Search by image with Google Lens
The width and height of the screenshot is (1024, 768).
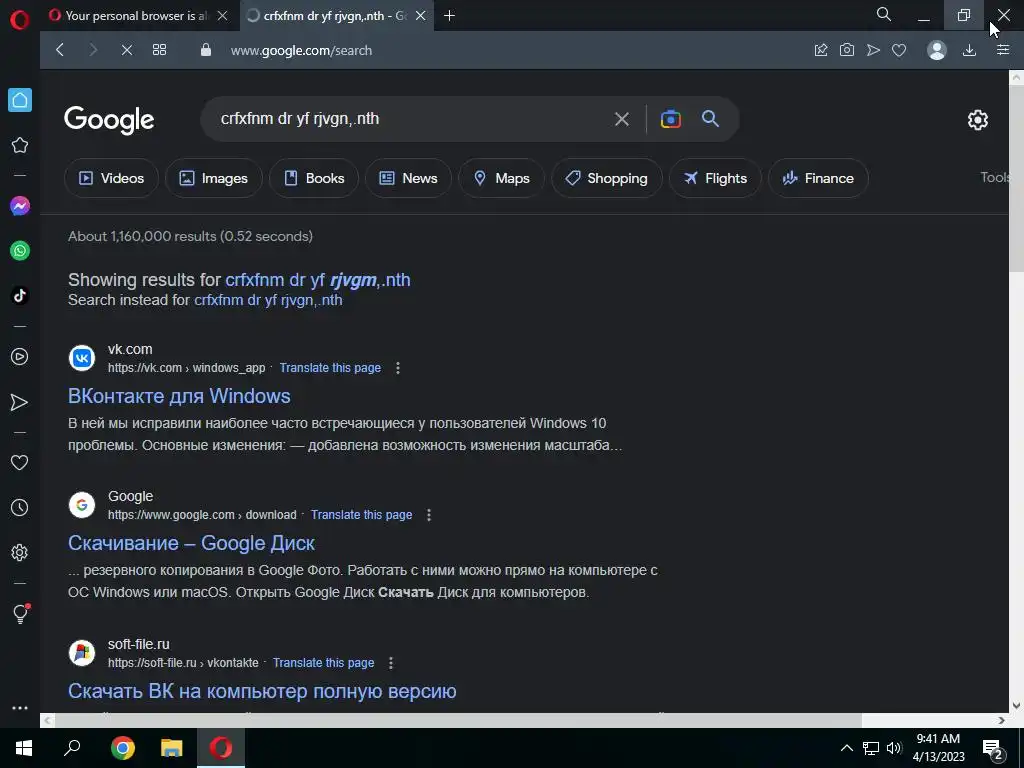[x=671, y=119]
